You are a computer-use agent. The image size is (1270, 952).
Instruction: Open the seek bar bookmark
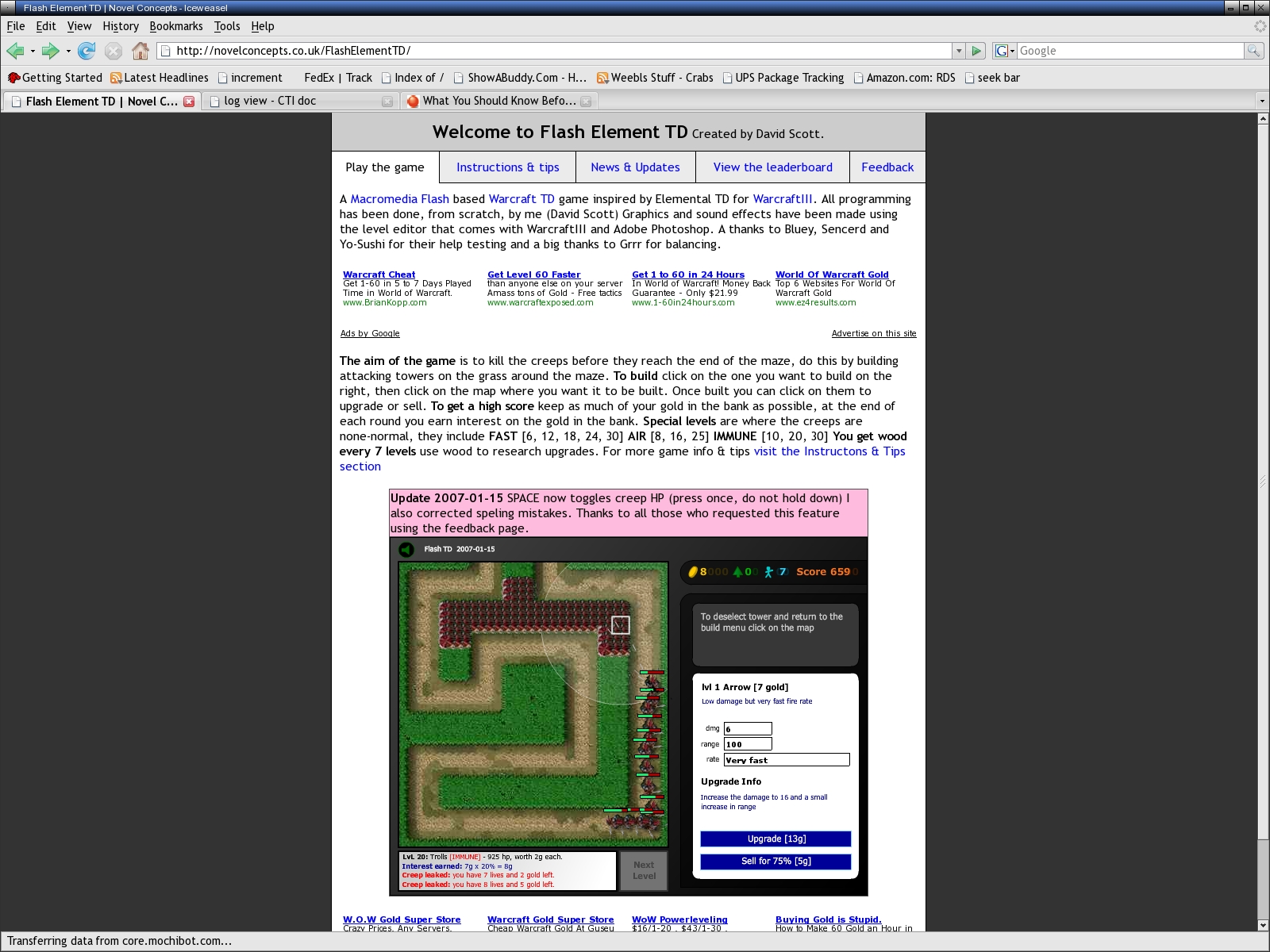coord(992,78)
